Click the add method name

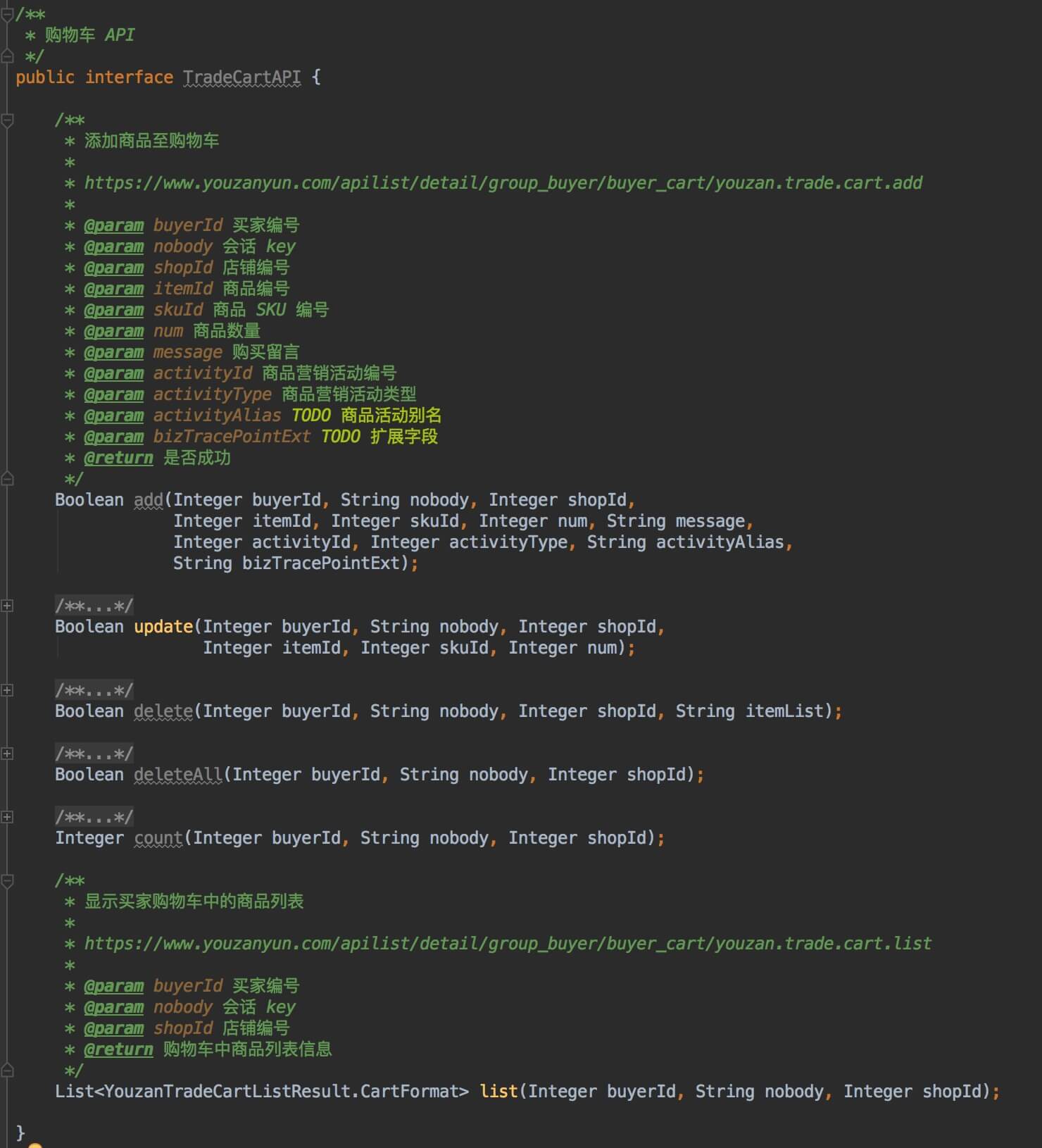[149, 500]
